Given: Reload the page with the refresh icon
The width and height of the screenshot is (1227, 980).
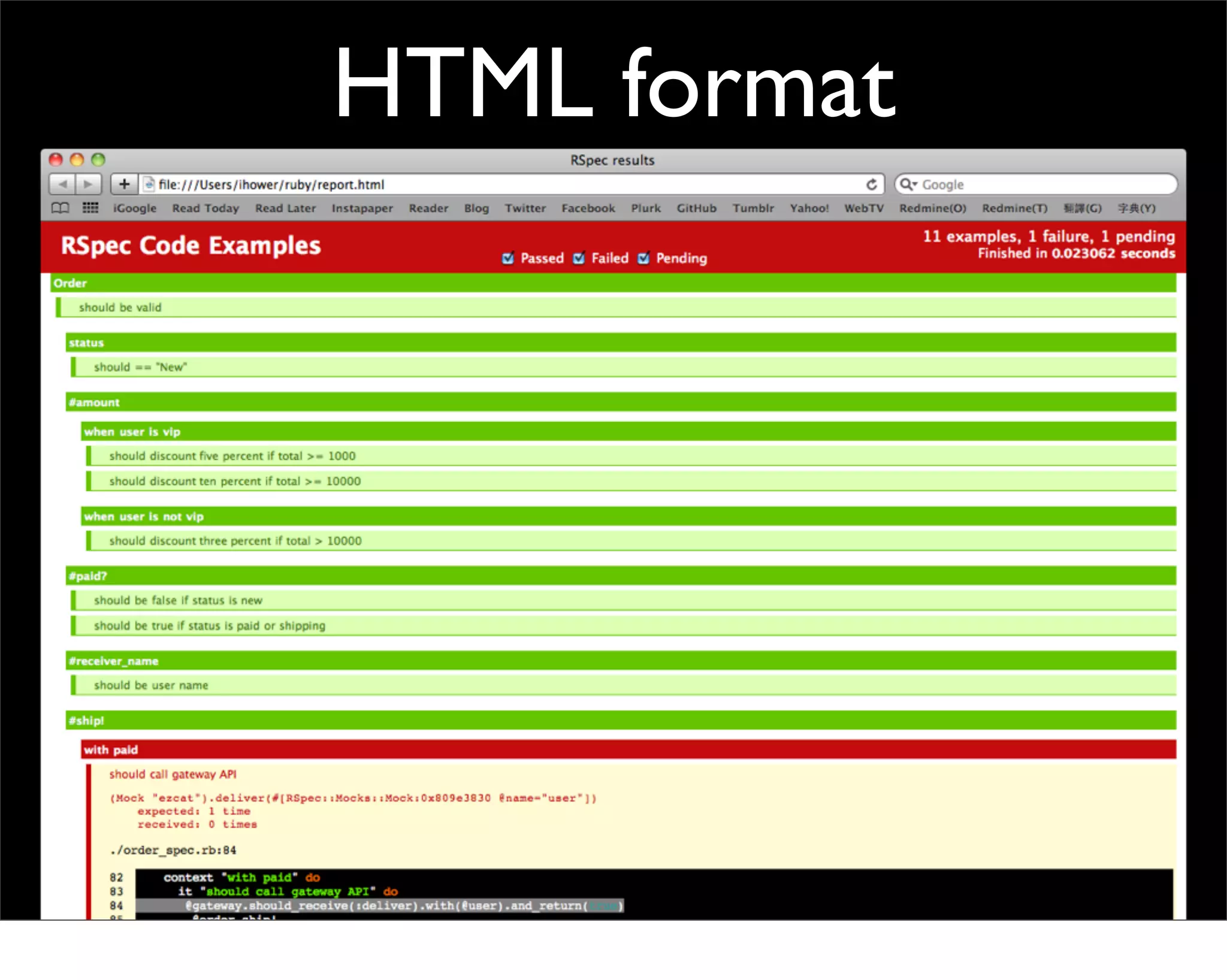Looking at the screenshot, I should 872,184.
